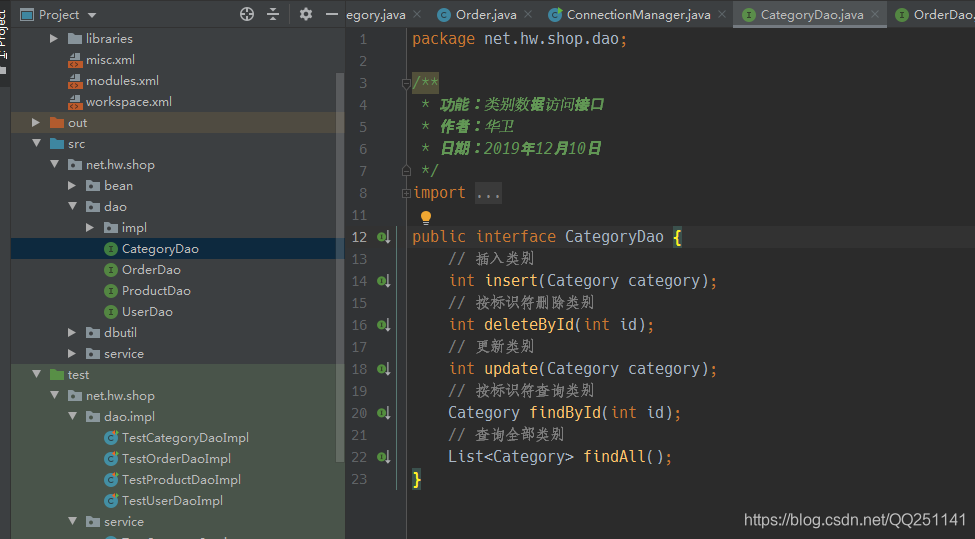The image size is (975, 539).
Task: Select misc.xml in project tree
Action: coord(110,60)
